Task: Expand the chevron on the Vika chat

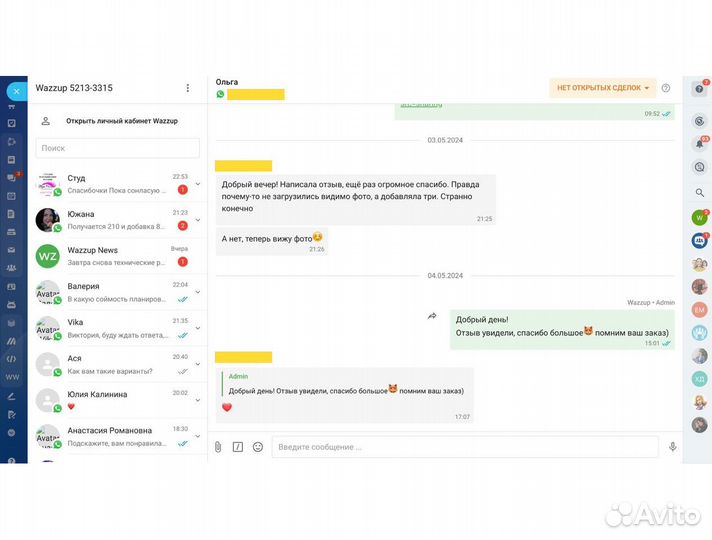Action: click(198, 328)
